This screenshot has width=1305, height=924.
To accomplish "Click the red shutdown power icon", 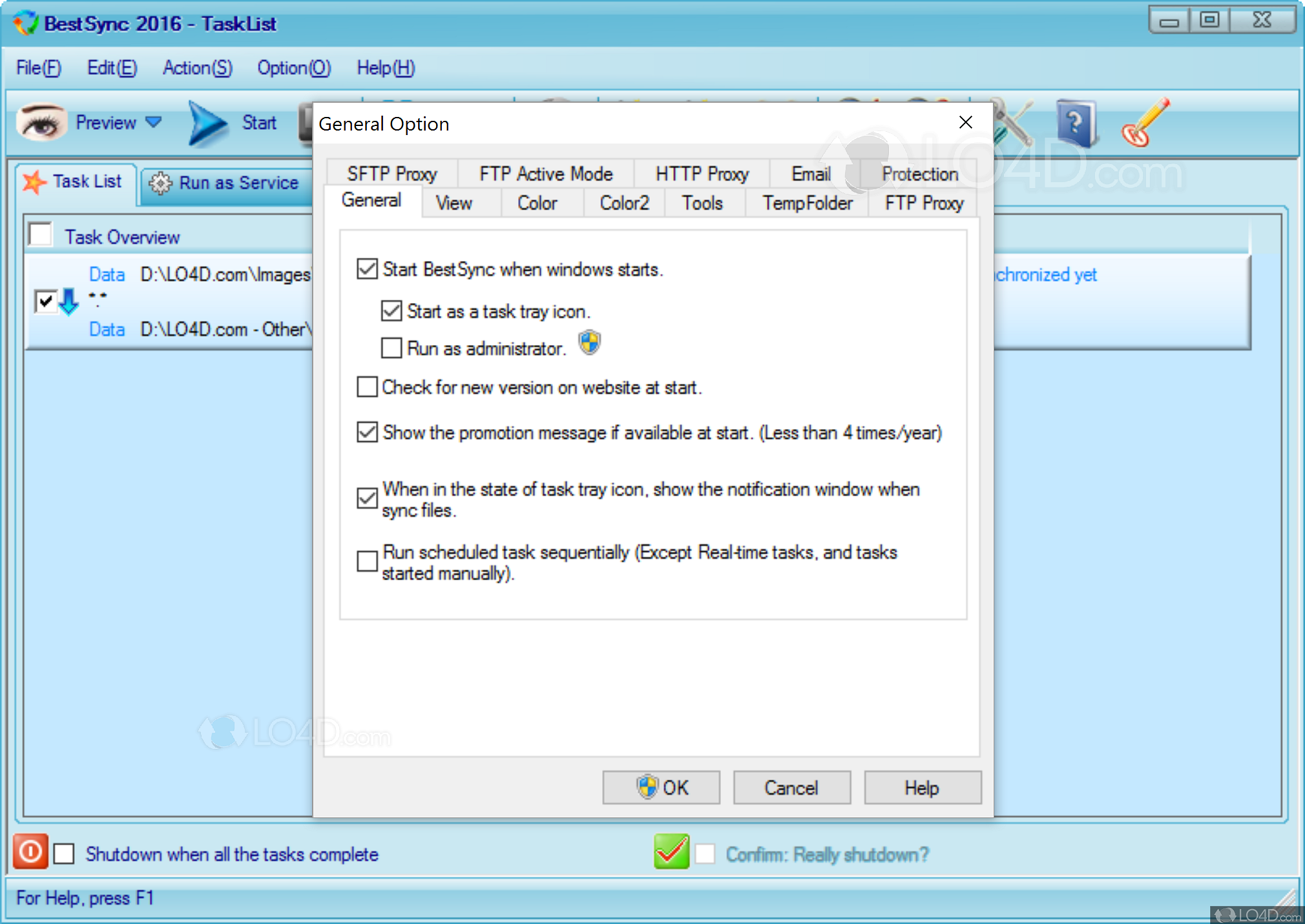I will pos(29,853).
